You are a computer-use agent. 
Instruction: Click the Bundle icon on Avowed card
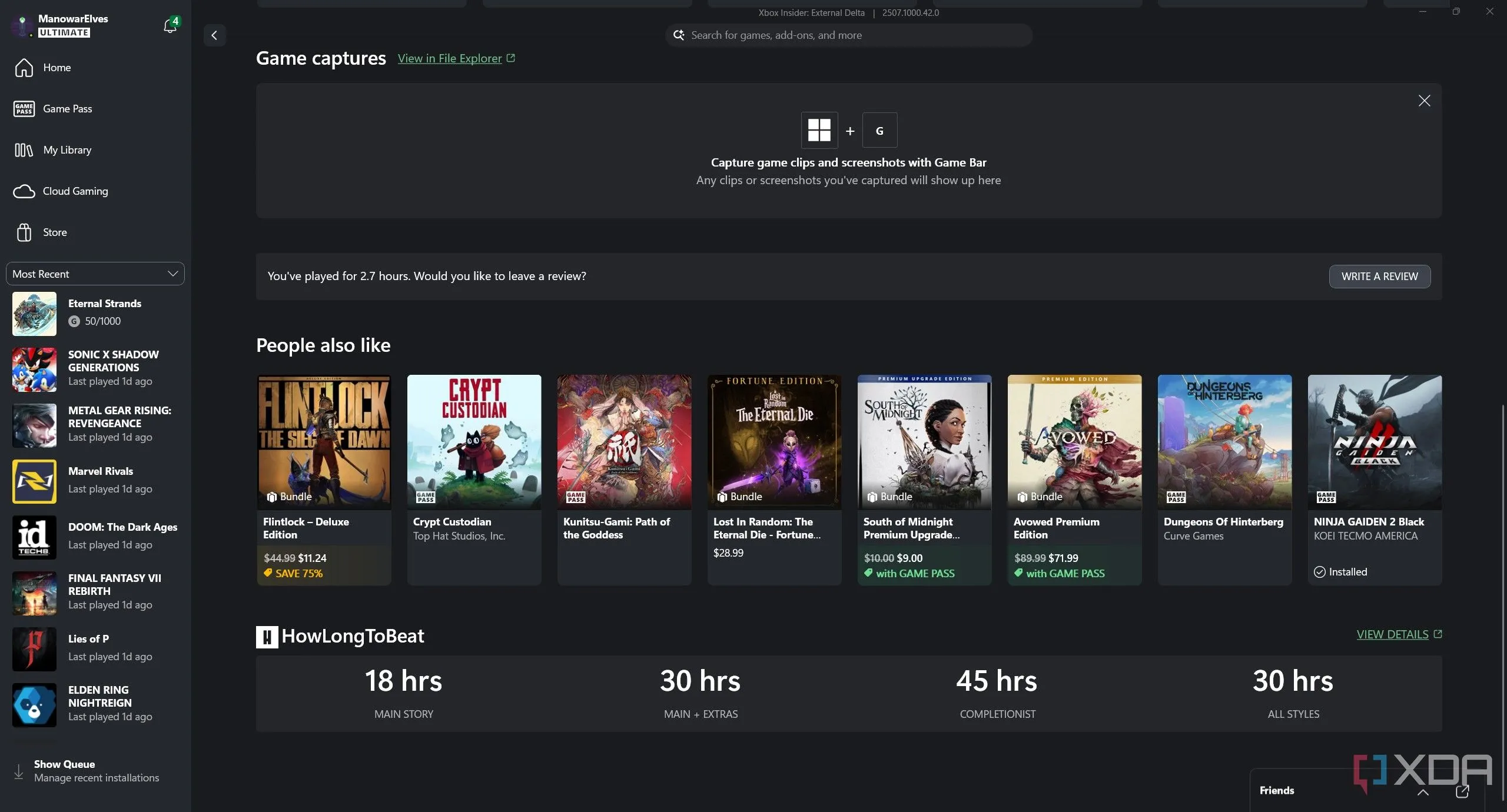tap(1022, 497)
